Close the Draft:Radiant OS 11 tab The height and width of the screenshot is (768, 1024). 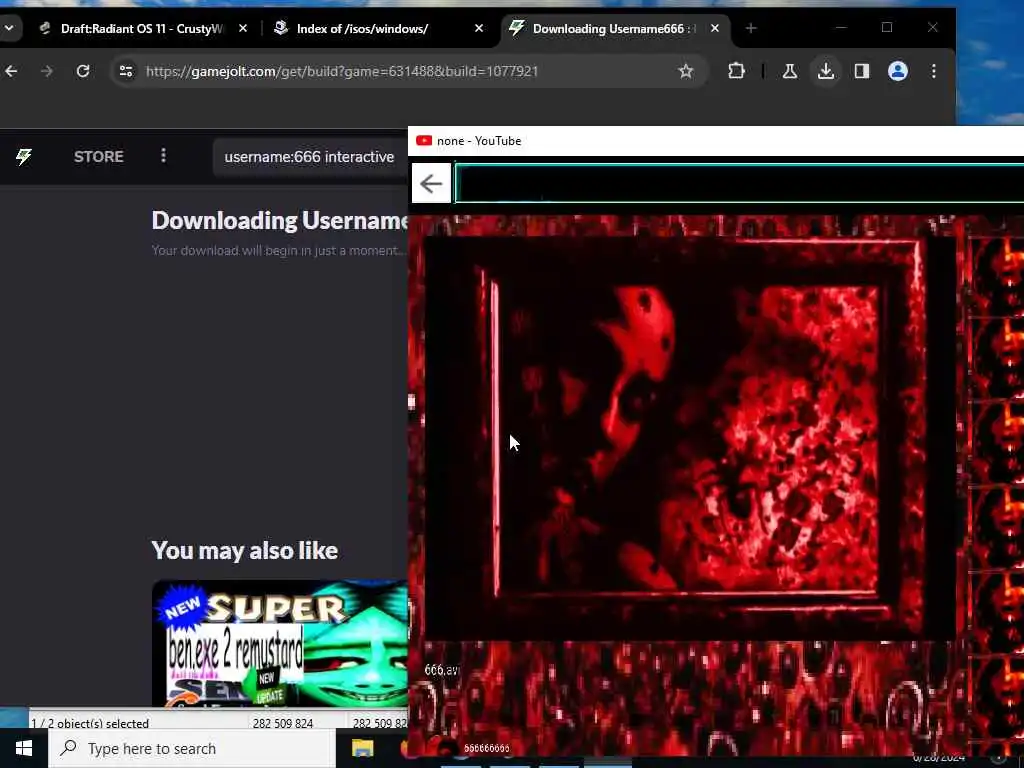point(243,29)
